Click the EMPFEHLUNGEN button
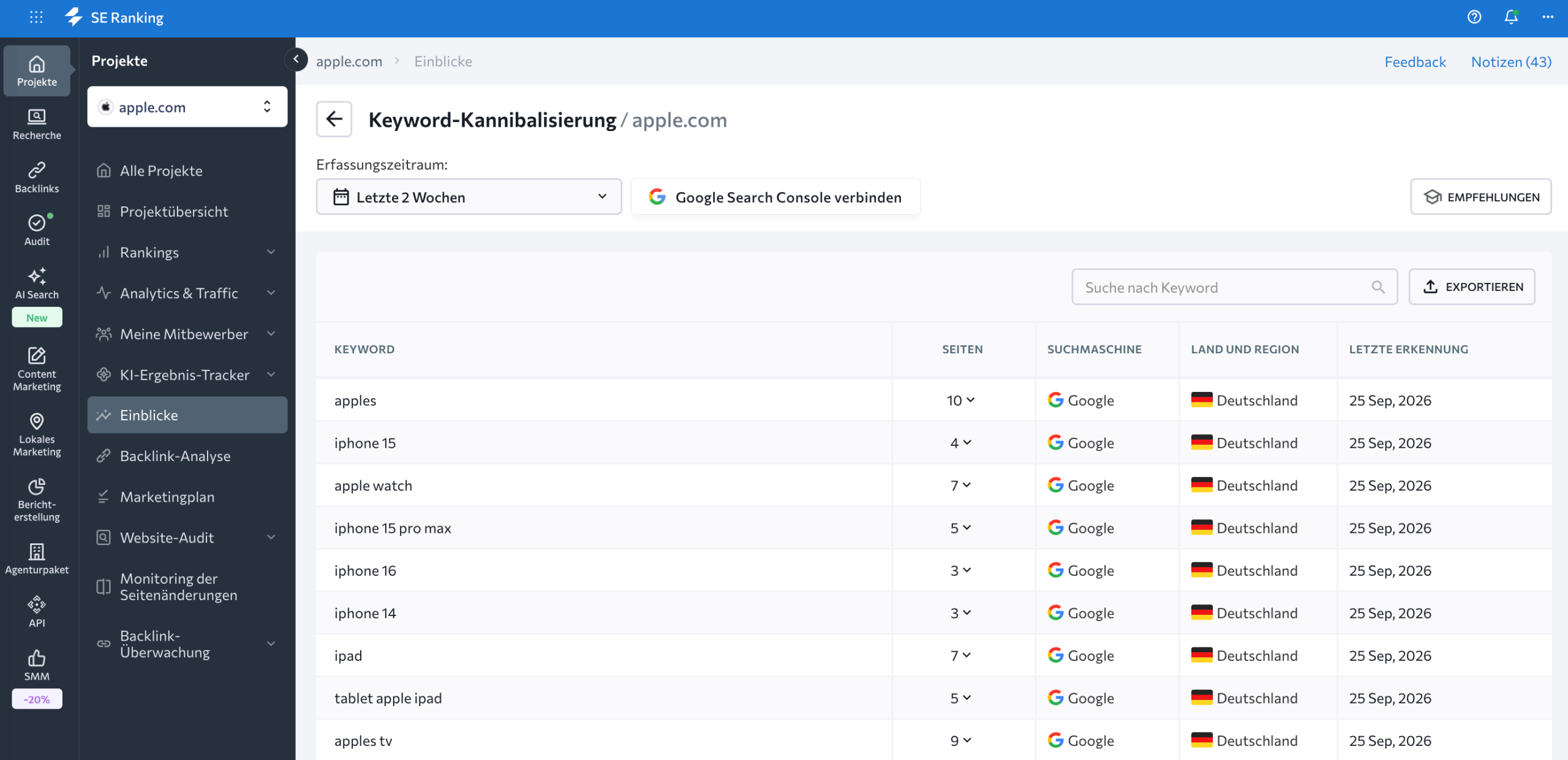1568x760 pixels. coord(1480,197)
